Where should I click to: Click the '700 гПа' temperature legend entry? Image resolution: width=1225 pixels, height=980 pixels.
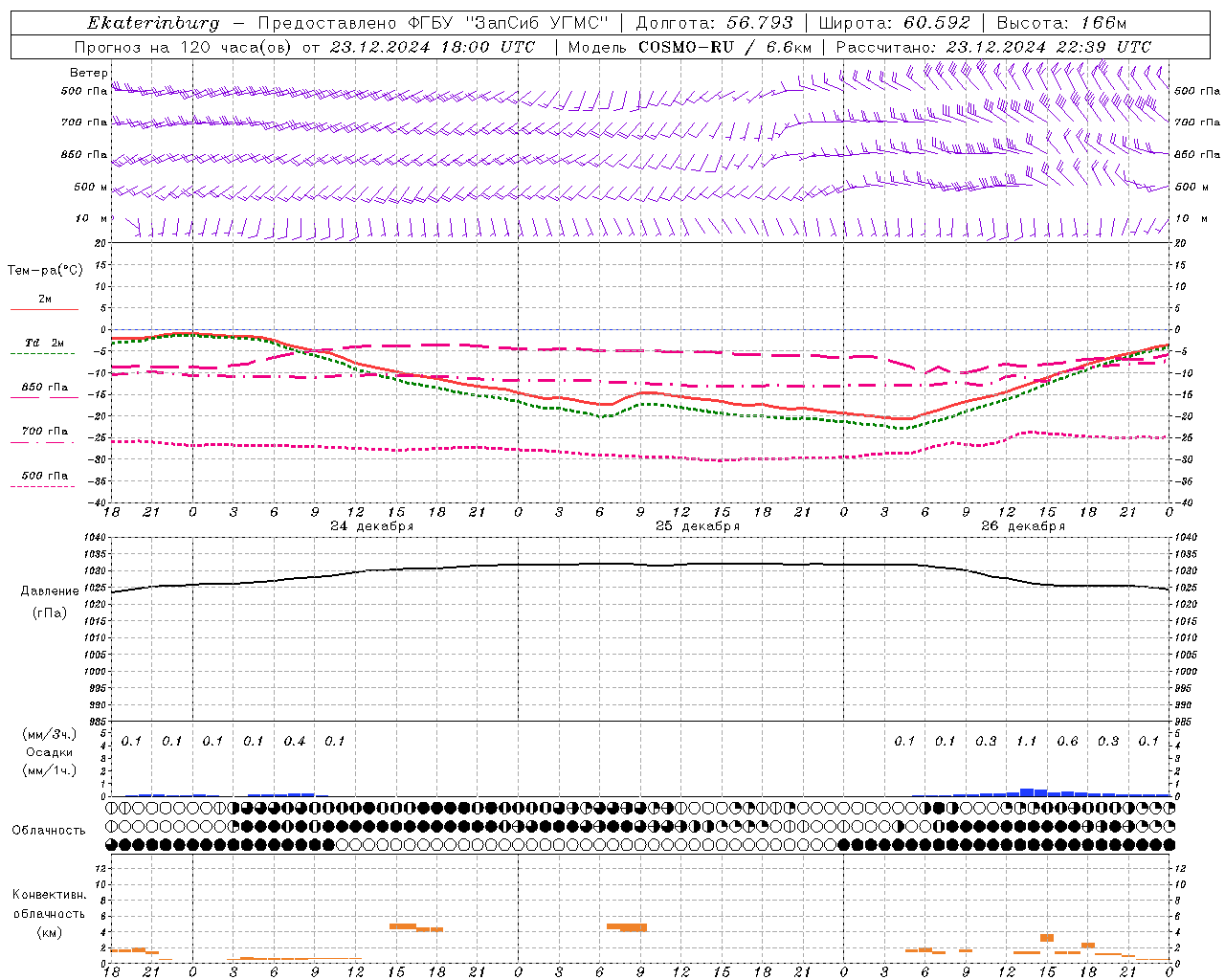(44, 432)
